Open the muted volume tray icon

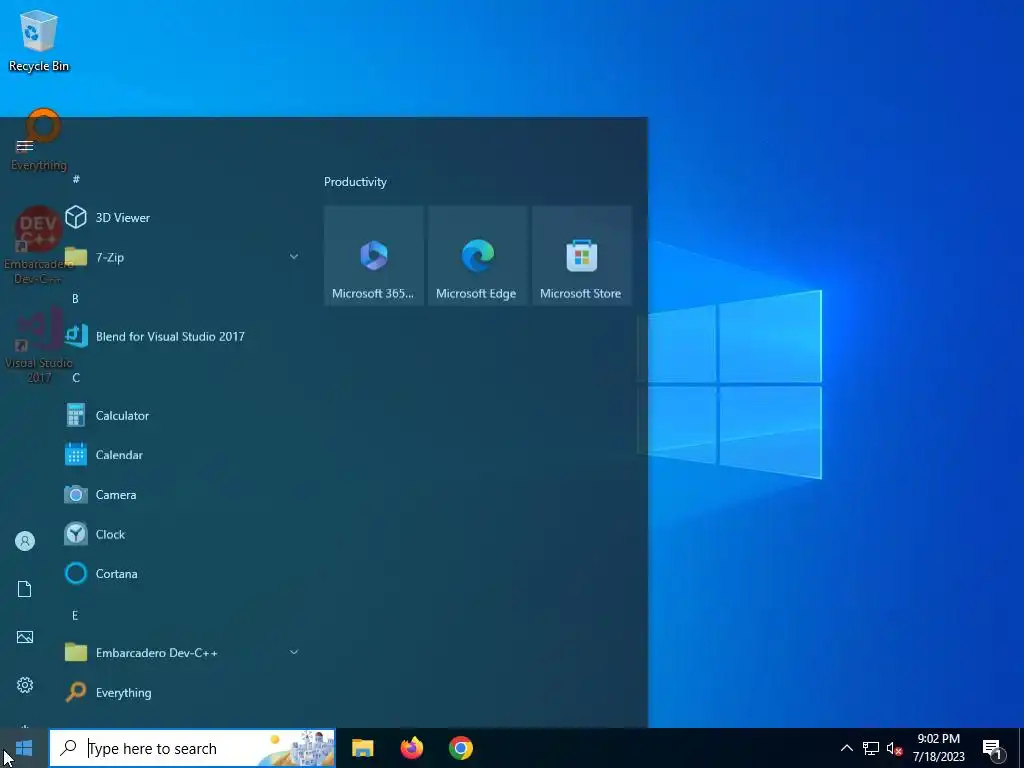894,748
